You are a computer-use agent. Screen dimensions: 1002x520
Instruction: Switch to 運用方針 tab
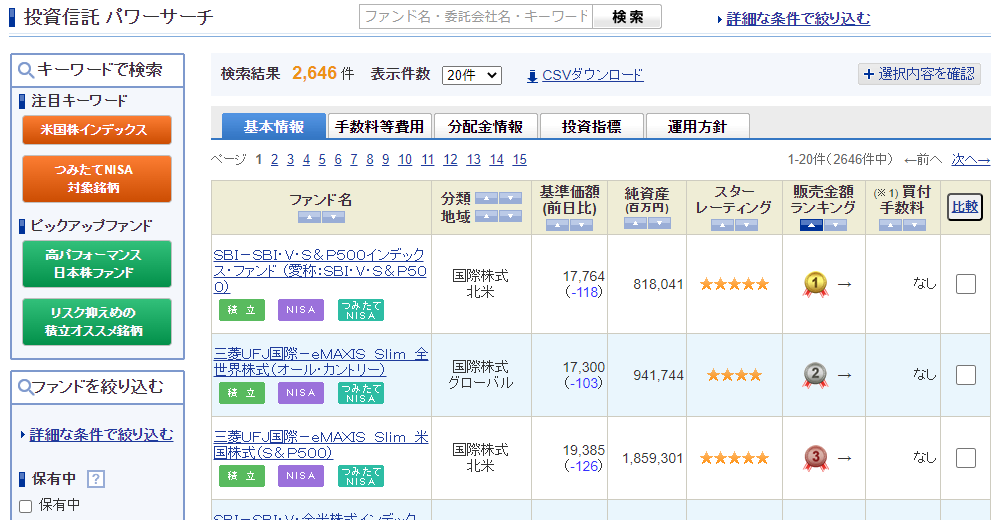pyautogui.click(x=697, y=126)
